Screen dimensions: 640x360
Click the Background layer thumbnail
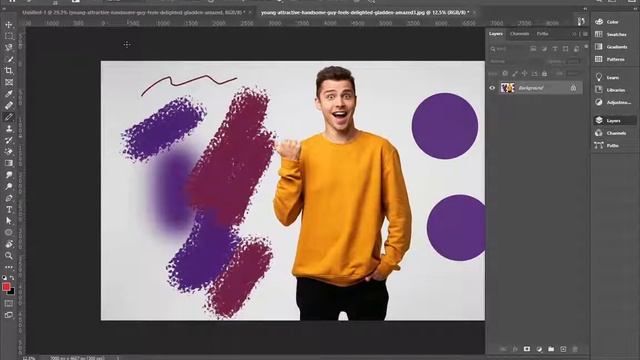pyautogui.click(x=507, y=88)
